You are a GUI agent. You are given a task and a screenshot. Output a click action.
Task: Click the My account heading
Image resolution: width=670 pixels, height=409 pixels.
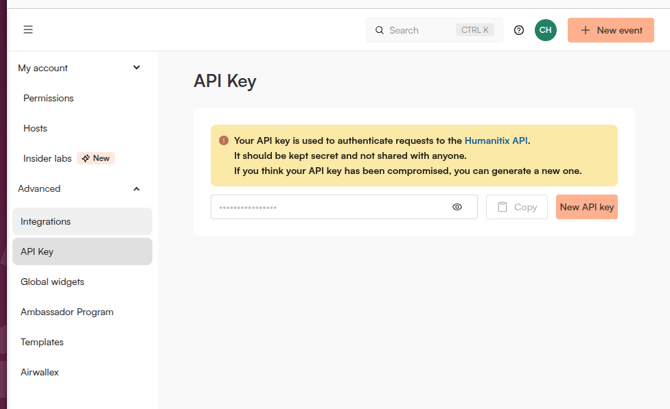click(43, 68)
